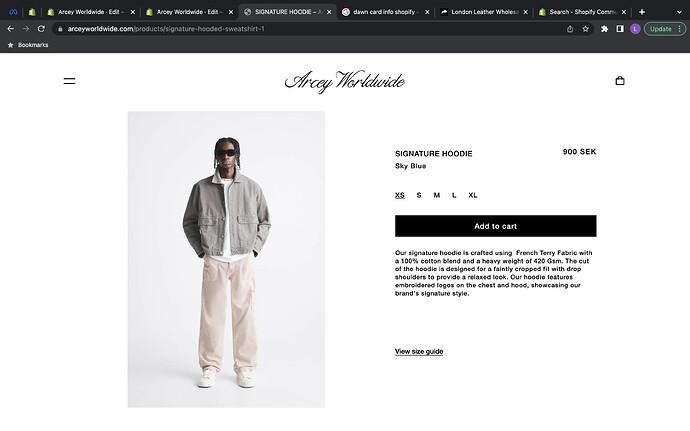
Task: Toggle the browser side panel icon
Action: (620, 29)
